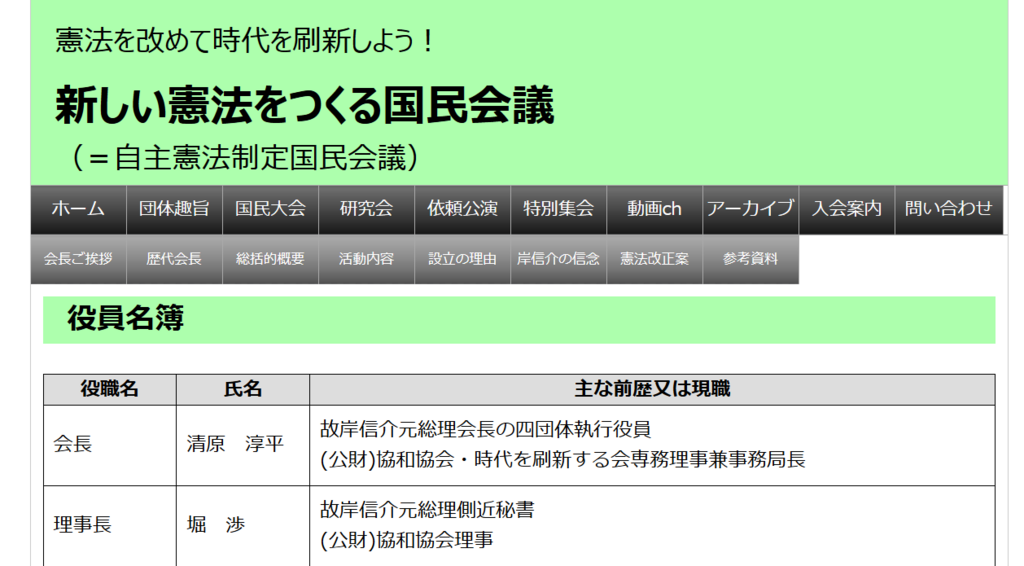Click the 氏名 column header
This screenshot has width=1024, height=566.
tap(243, 389)
